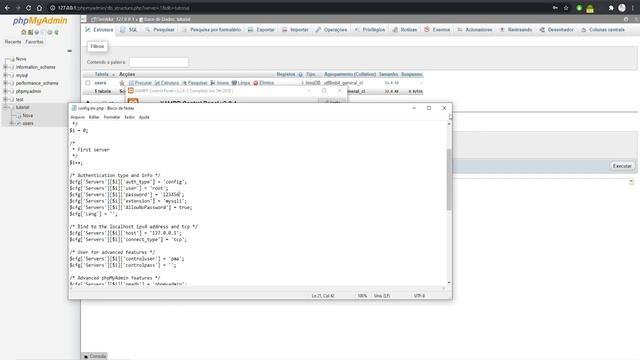Viewport: 640px width, 360px height.
Task: Click the Limpa action for users table
Action: click(241, 83)
